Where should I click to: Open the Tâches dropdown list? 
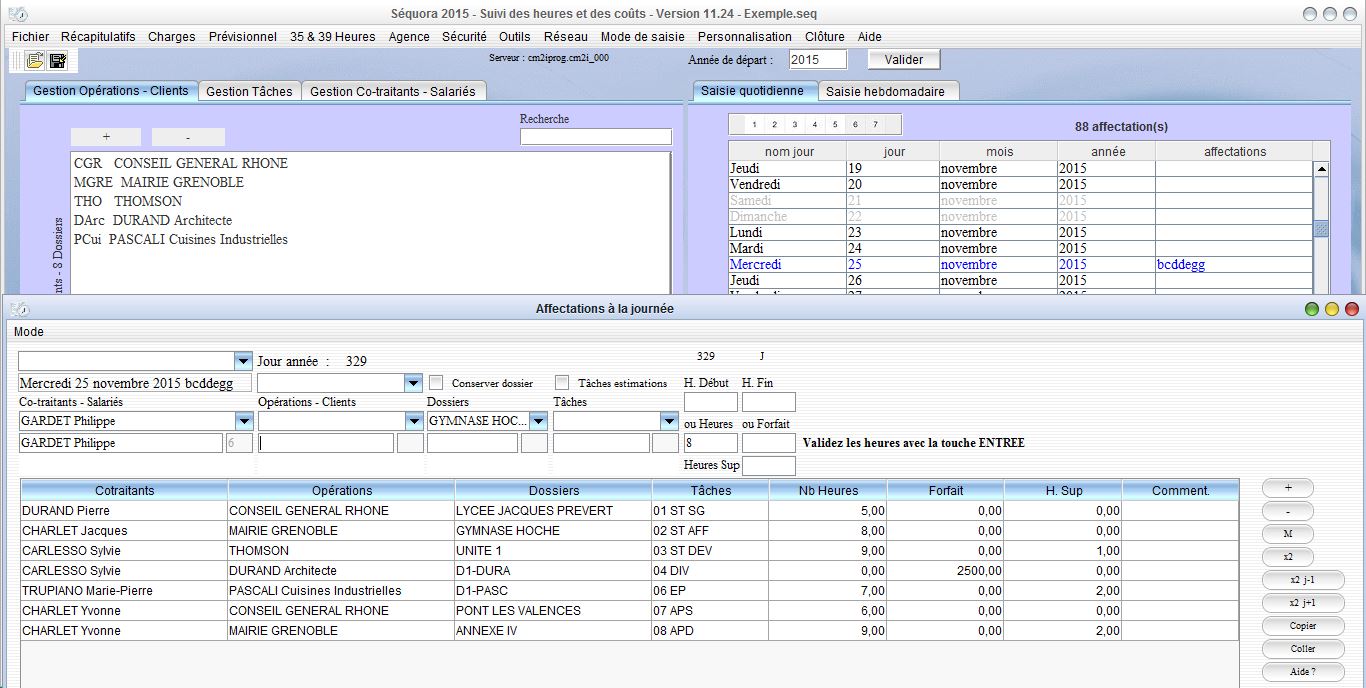[x=669, y=422]
